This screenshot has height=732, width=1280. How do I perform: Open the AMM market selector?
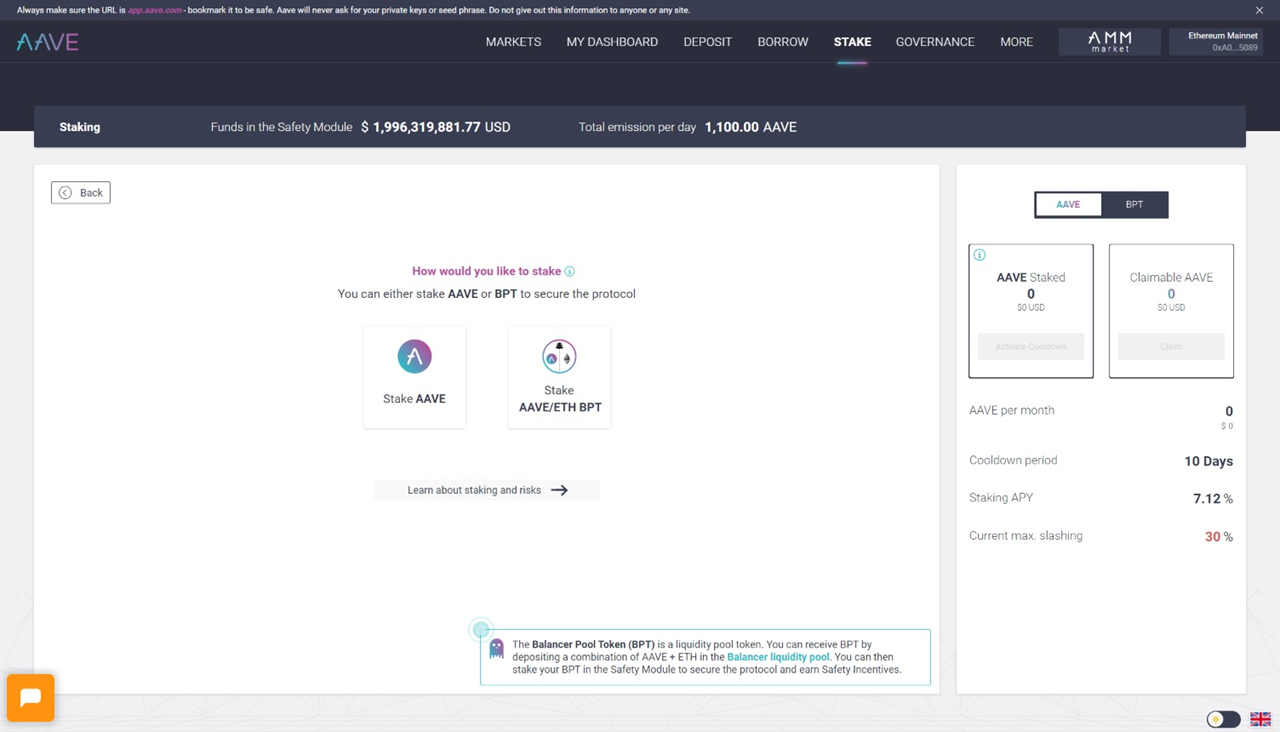1109,41
